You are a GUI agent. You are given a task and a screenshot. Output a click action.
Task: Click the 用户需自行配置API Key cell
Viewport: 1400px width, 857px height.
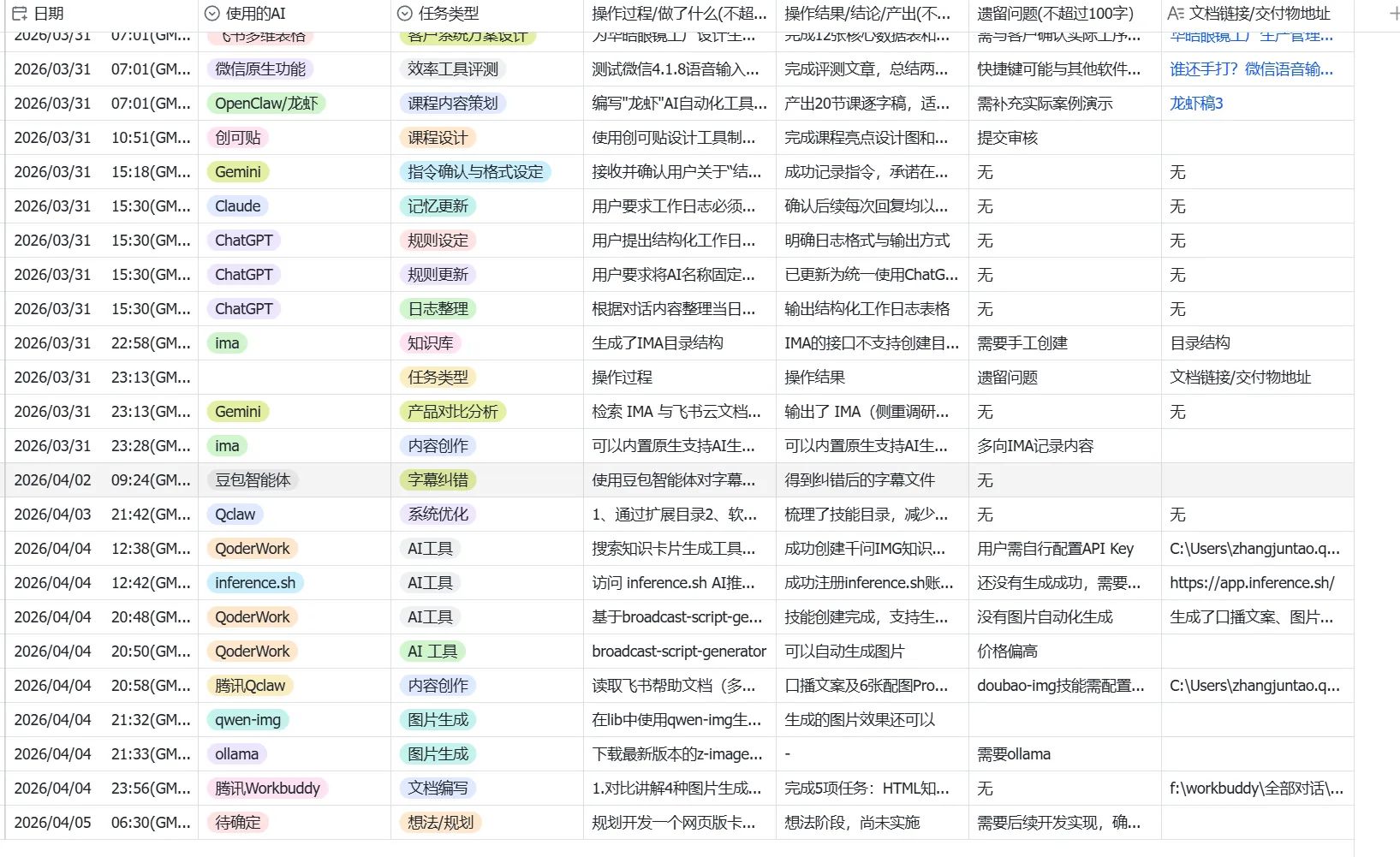tap(1065, 549)
